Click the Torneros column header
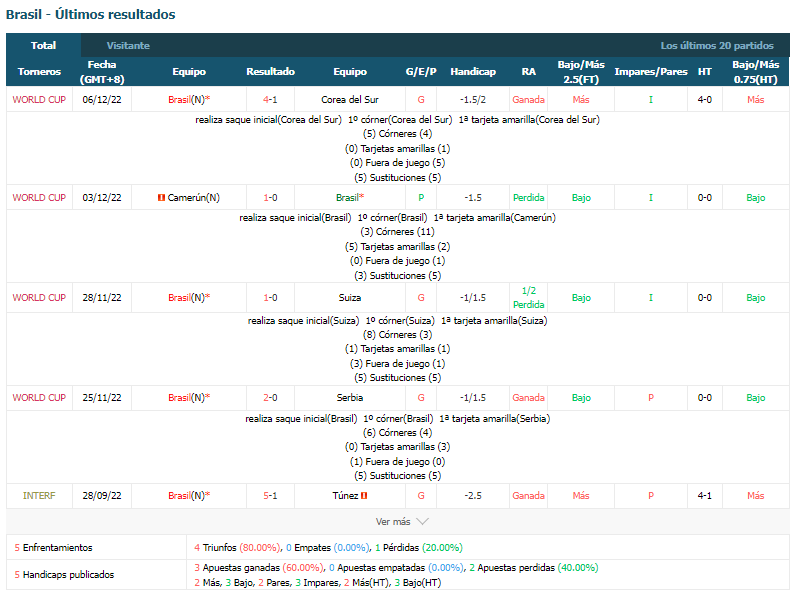Viewport: 797px width, 596px height. (x=39, y=72)
